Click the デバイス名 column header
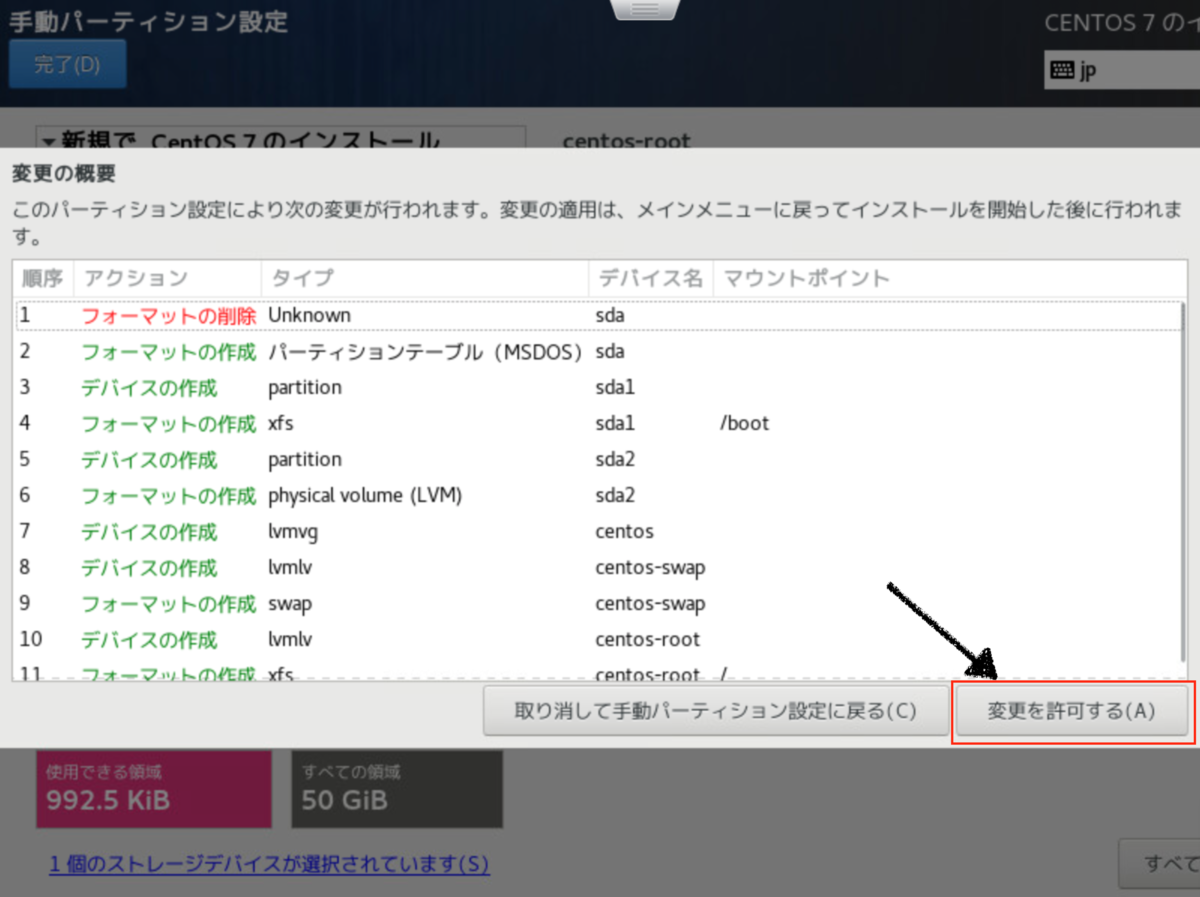 (651, 277)
